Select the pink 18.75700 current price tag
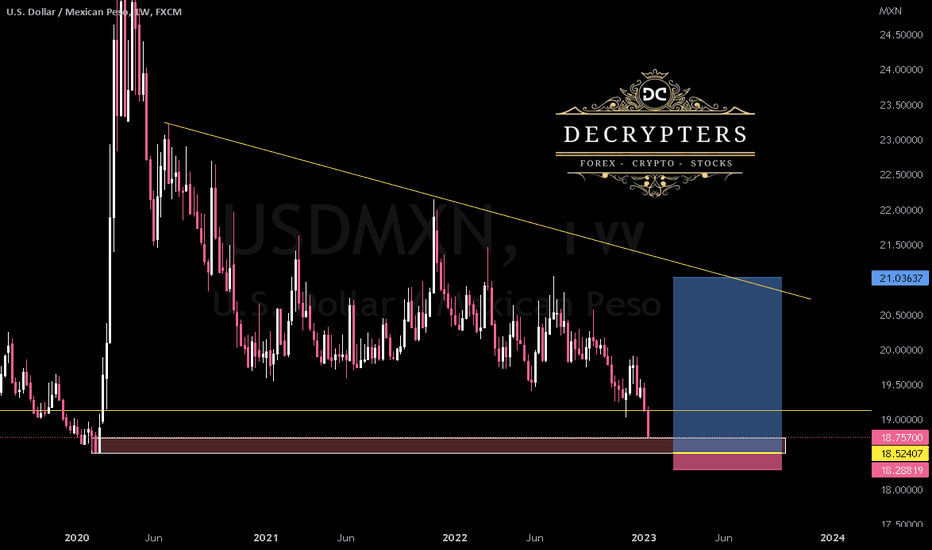Viewport: 932px width, 550px height. (x=900, y=438)
